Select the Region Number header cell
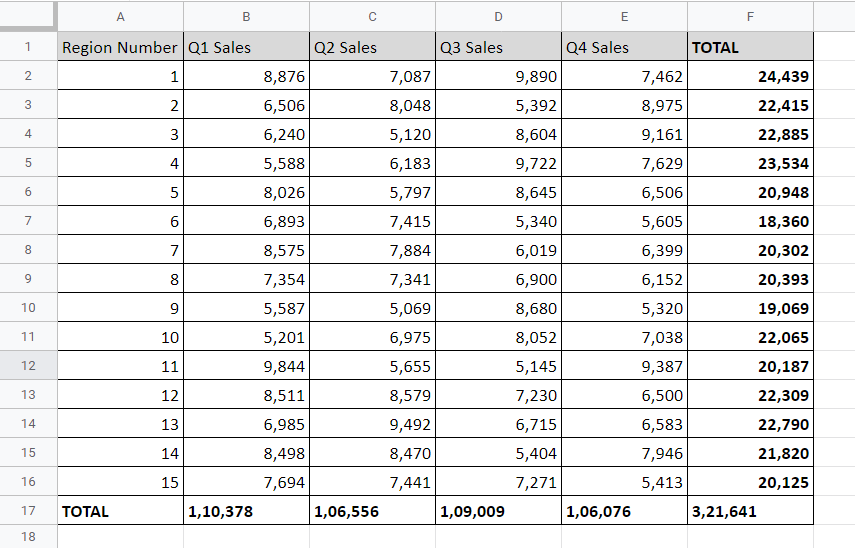The height and width of the screenshot is (548, 855). 121,47
